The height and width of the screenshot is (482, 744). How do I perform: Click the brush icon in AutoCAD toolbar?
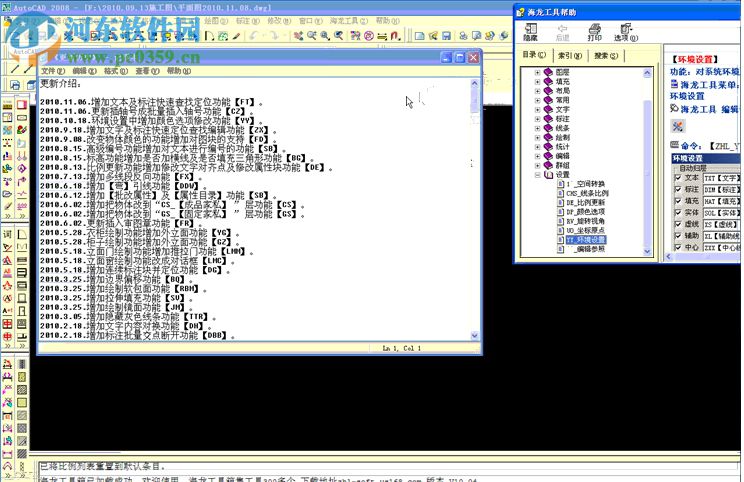click(x=236, y=36)
